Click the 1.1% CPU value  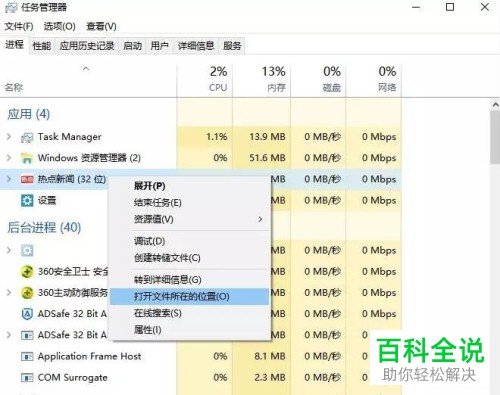(x=217, y=137)
